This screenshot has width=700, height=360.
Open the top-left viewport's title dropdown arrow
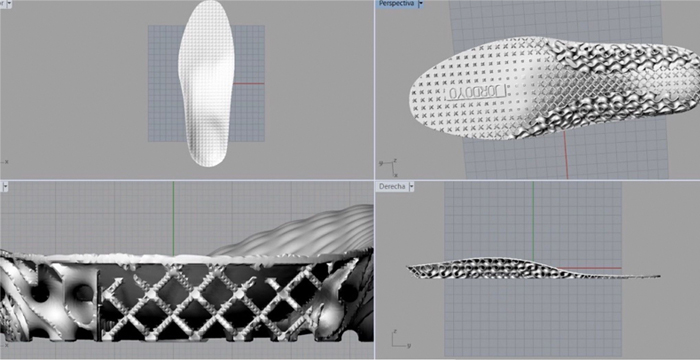click(10, 4)
